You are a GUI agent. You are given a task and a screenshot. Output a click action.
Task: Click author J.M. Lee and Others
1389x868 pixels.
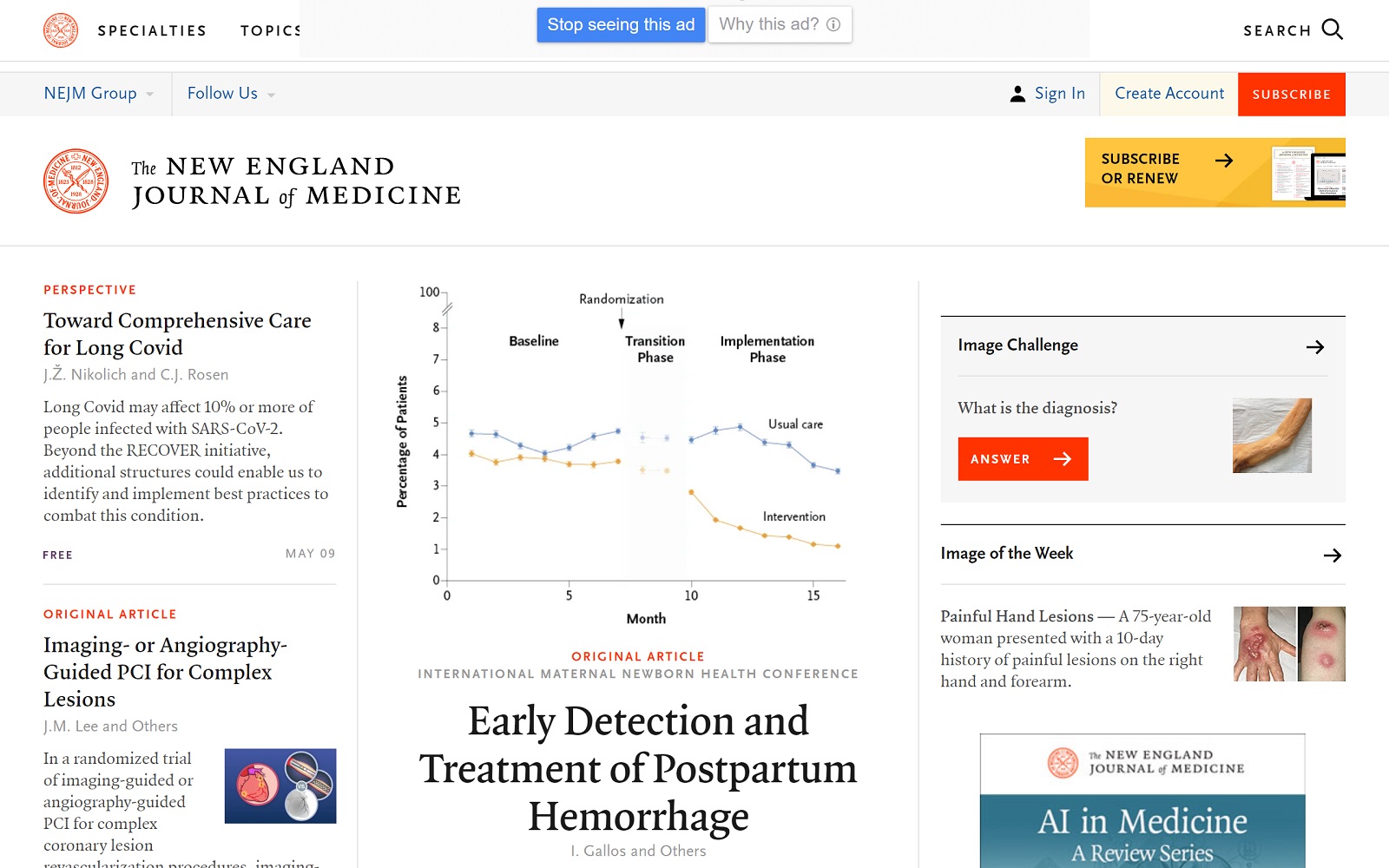pos(110,726)
